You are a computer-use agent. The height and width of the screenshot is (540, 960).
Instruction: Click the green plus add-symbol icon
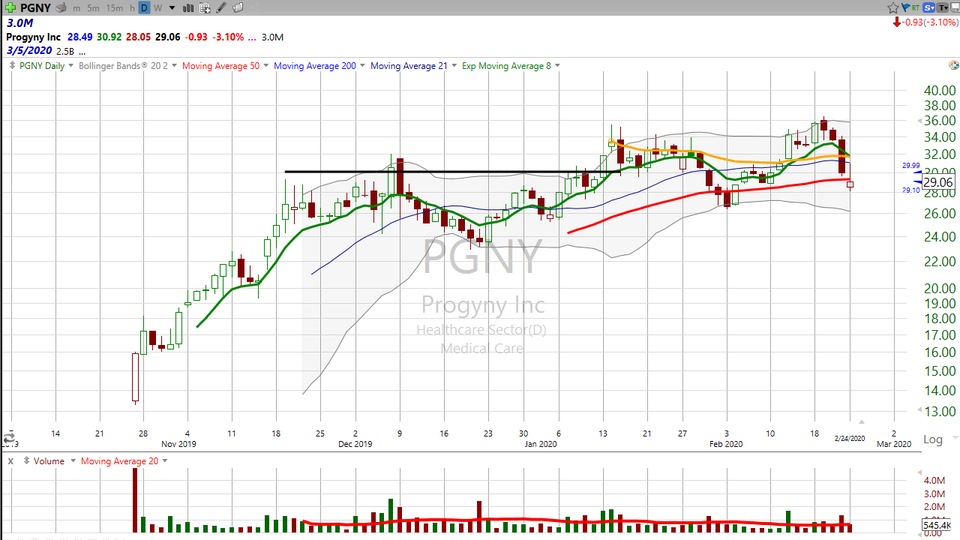[10, 7]
